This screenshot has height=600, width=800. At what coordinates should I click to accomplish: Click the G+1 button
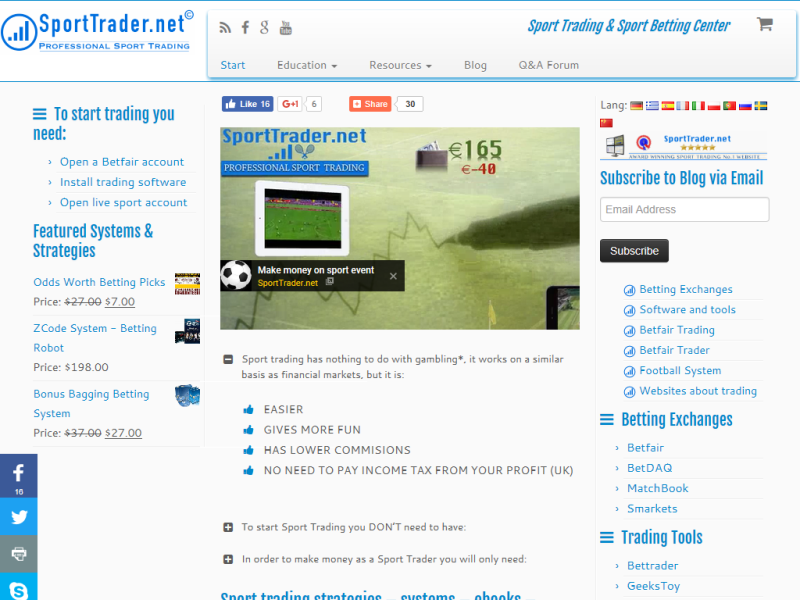pos(290,104)
